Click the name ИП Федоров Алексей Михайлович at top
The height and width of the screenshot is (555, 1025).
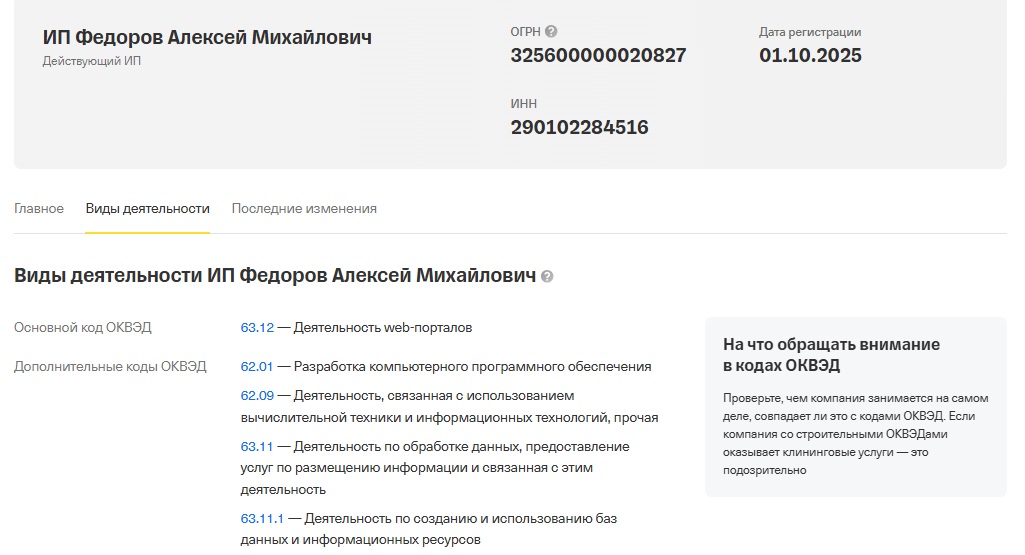207,37
